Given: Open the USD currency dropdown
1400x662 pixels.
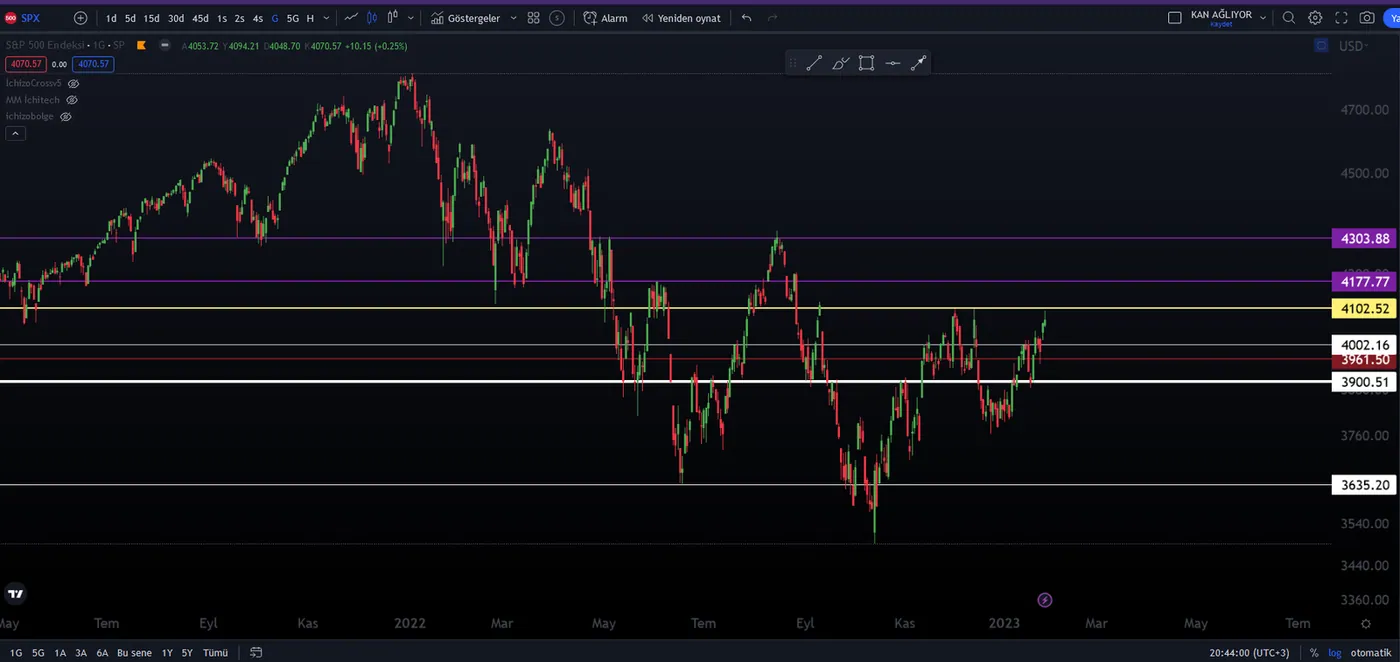Looking at the screenshot, I should coord(1355,46).
